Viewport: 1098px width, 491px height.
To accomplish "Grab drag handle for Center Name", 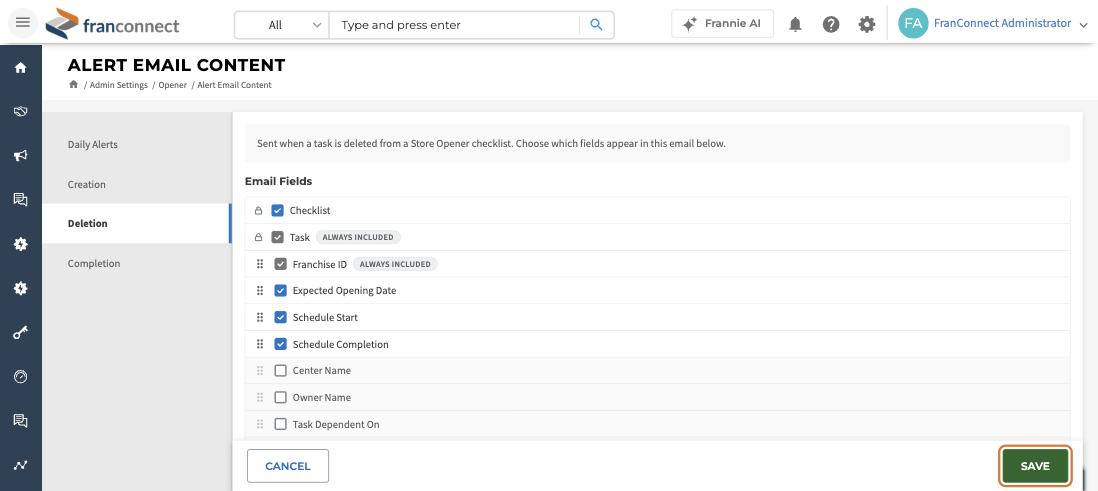I will coord(260,371).
